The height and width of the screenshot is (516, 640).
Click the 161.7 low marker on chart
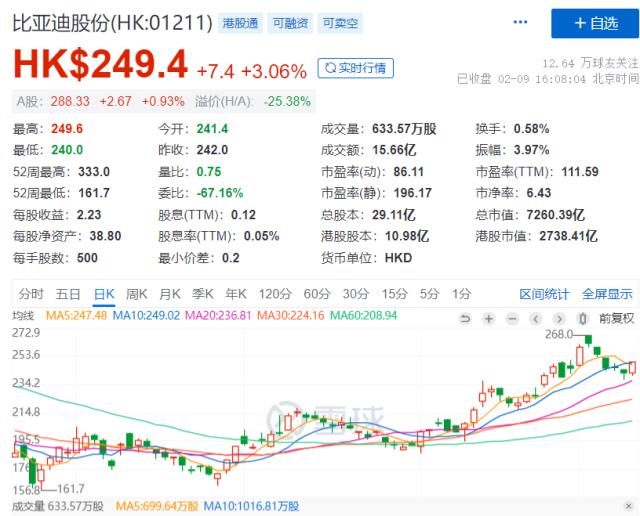click(71, 489)
